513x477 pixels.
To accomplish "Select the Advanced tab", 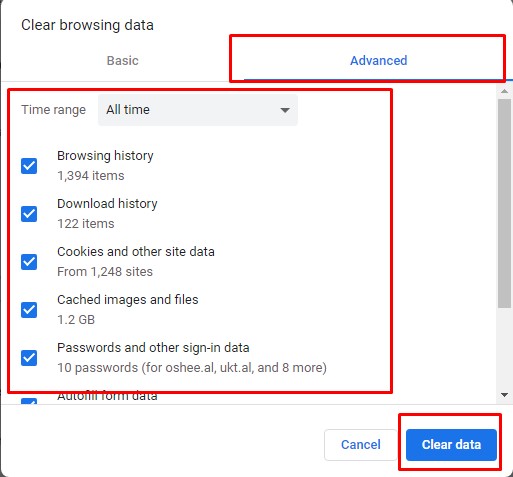I will 378,61.
